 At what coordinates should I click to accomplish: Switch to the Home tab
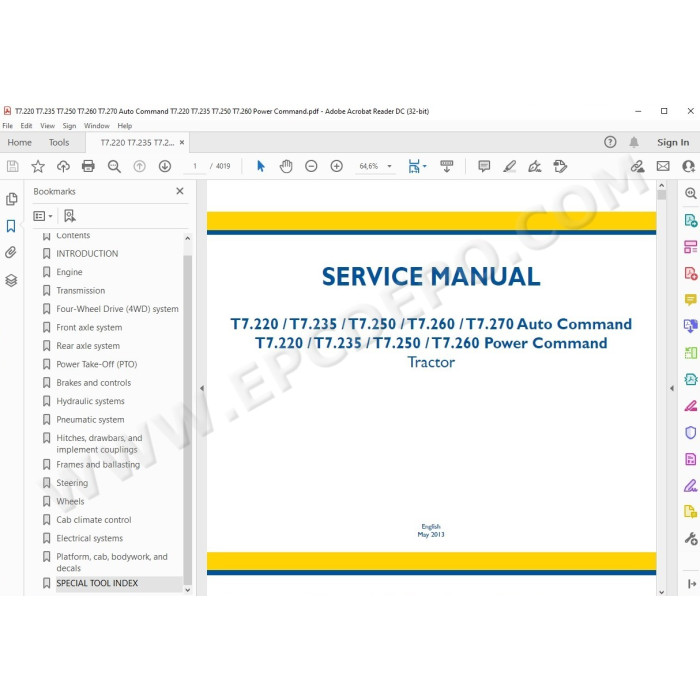pos(20,142)
